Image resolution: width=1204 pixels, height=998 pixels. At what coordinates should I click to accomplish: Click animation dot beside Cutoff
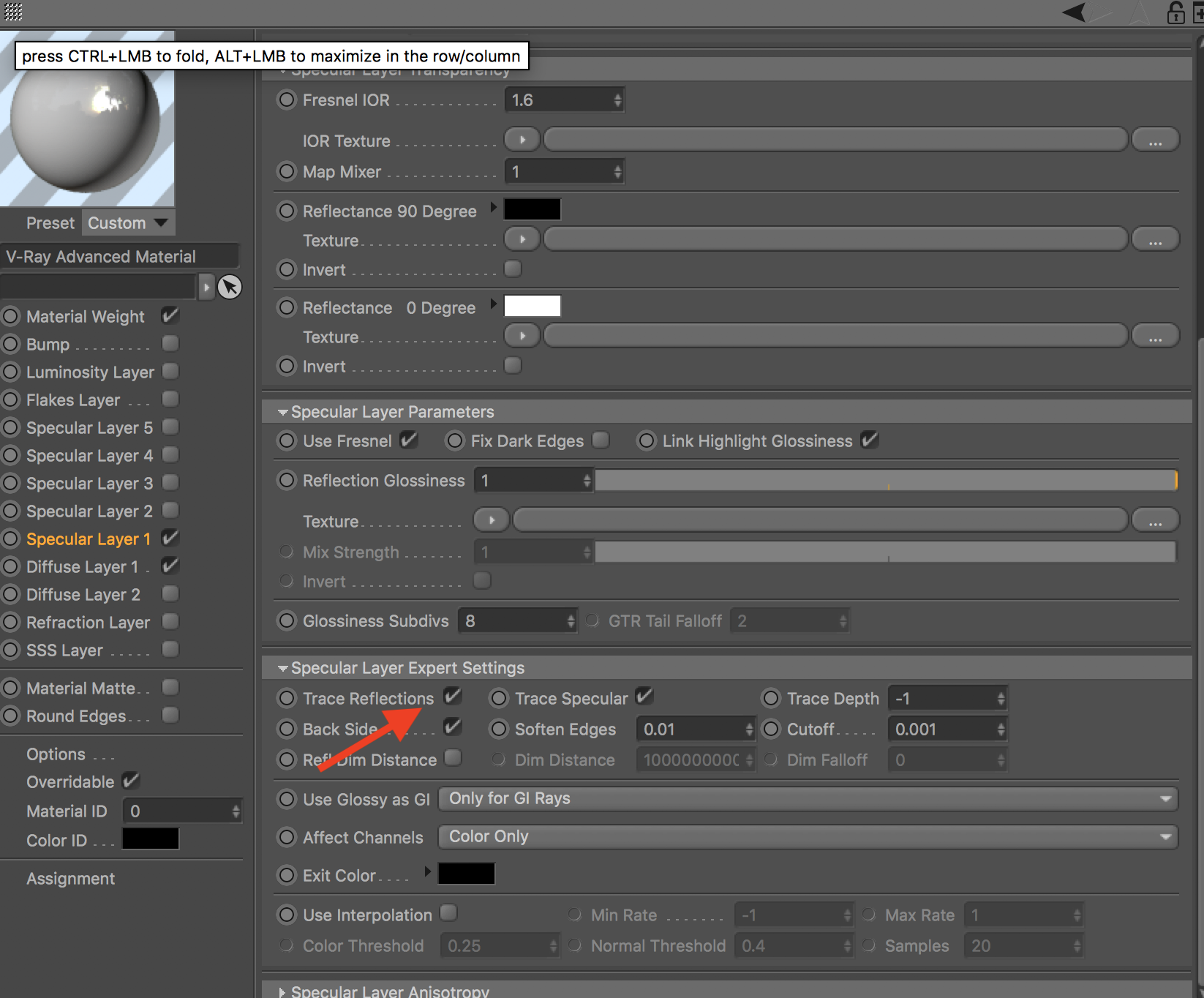pos(771,729)
